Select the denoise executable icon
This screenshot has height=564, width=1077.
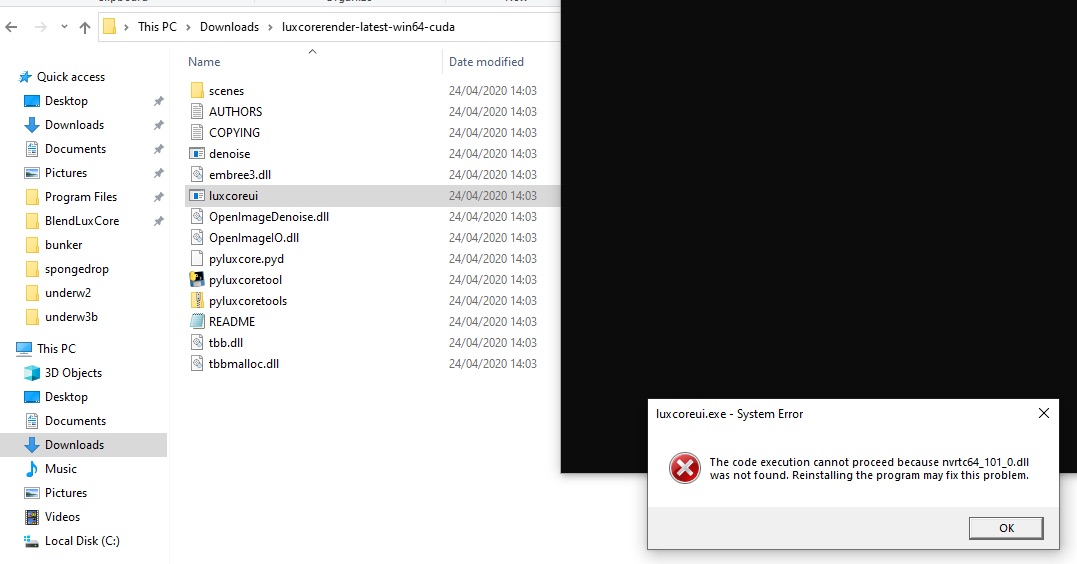(x=197, y=154)
